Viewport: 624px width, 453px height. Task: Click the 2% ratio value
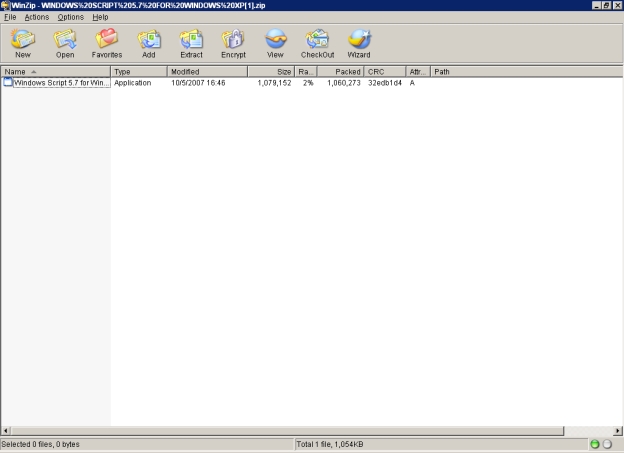pyautogui.click(x=308, y=83)
